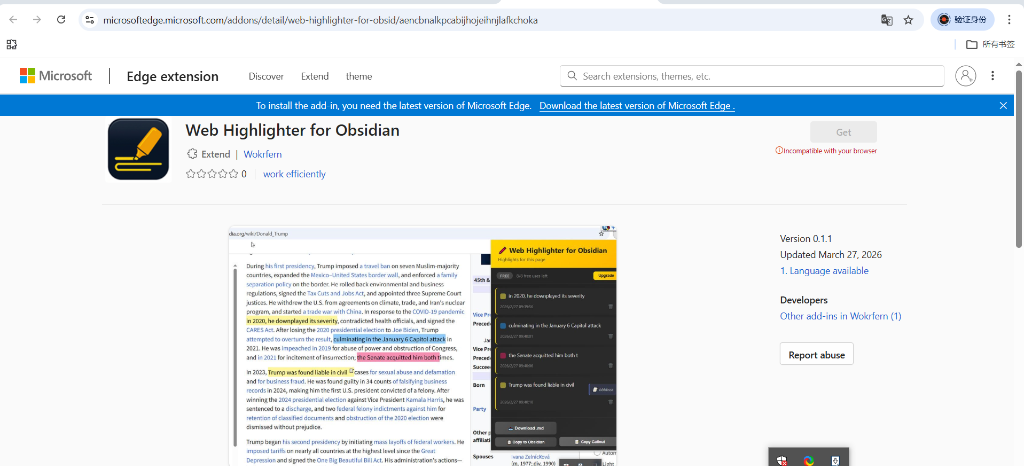This screenshot has height=466, width=1024.
Task: Open the 所有书签 bookmarks folder
Action: 991,44
